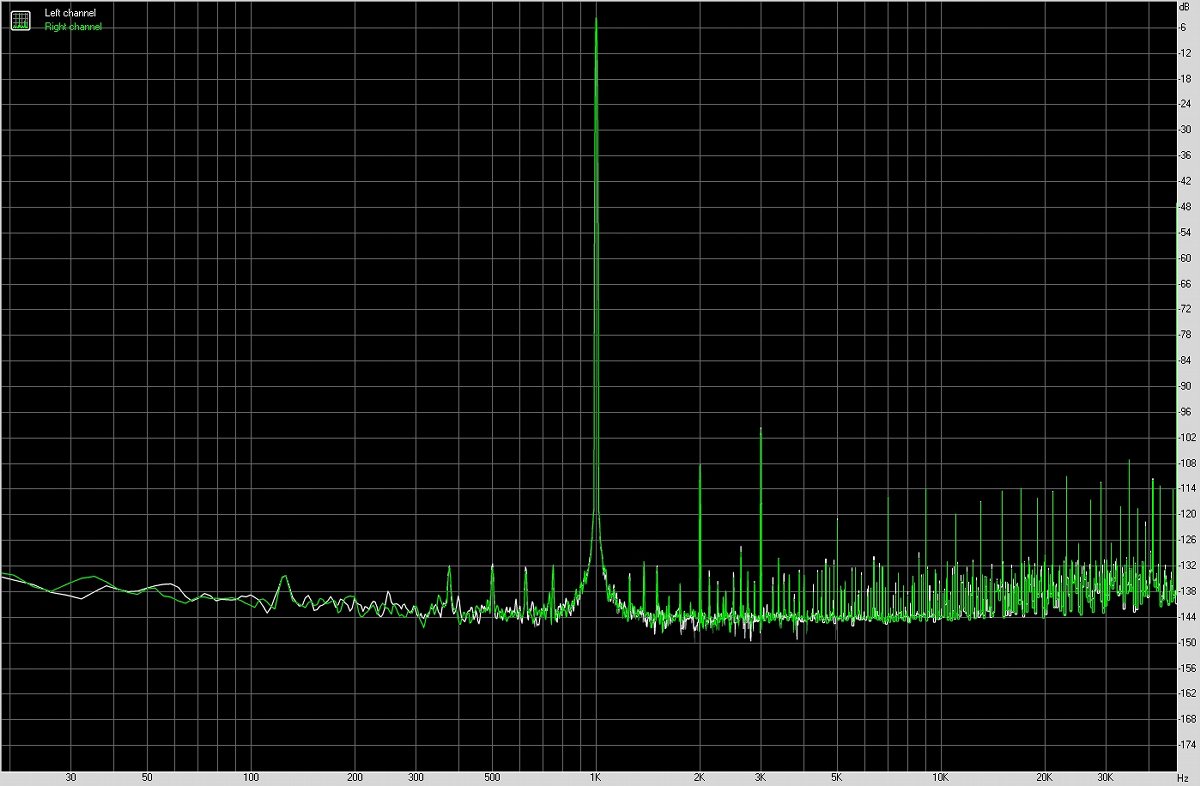
Task: Click the top of the 3 kHz harmonic spike
Action: click(x=761, y=428)
